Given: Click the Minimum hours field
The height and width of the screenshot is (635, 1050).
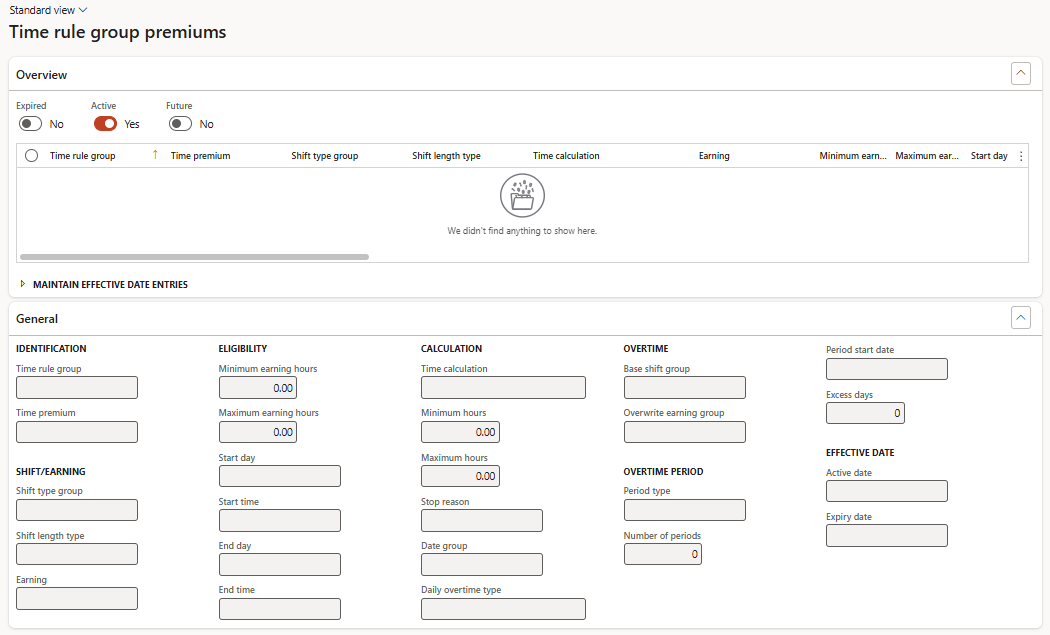Looking at the screenshot, I should (x=460, y=432).
